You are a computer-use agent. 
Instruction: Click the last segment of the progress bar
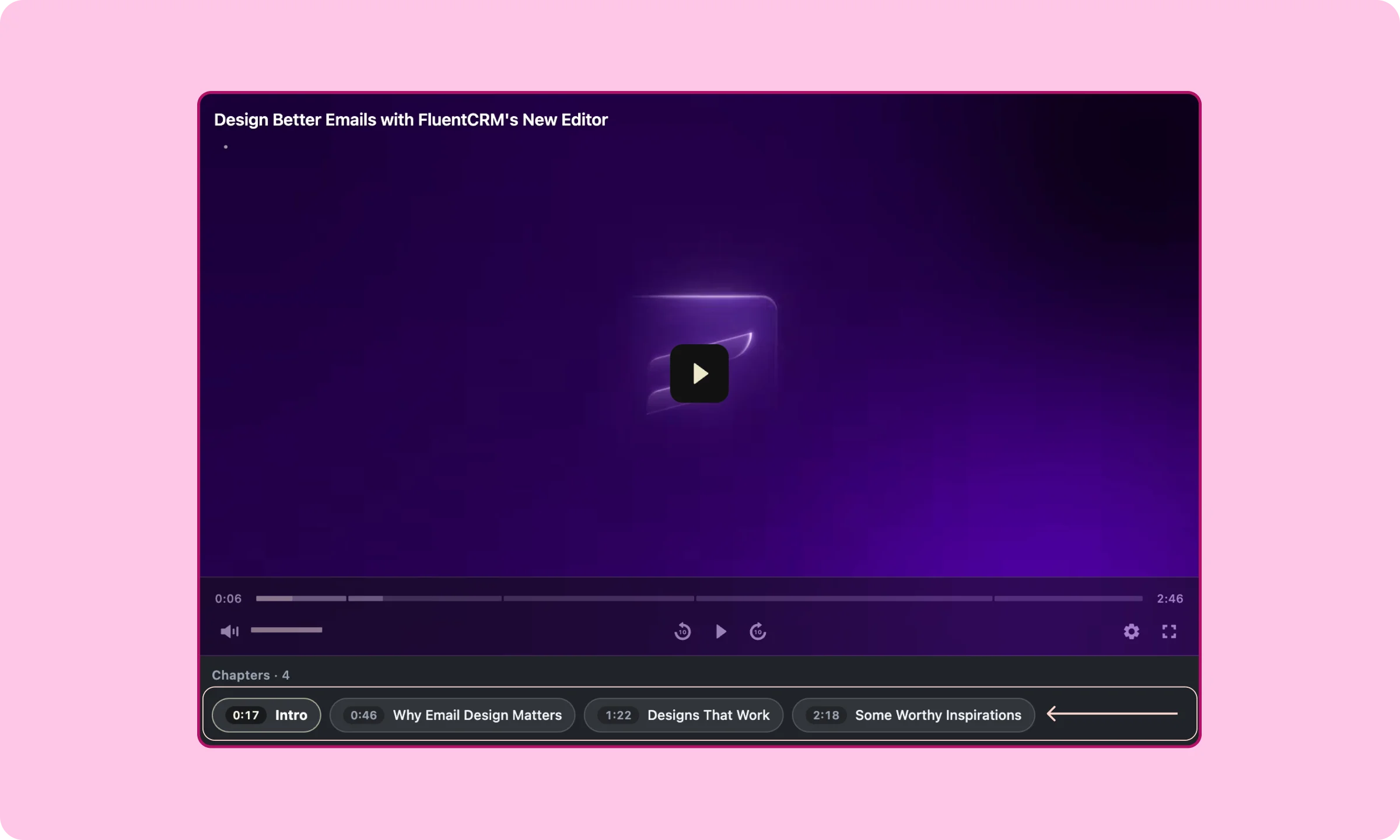tap(1069, 598)
